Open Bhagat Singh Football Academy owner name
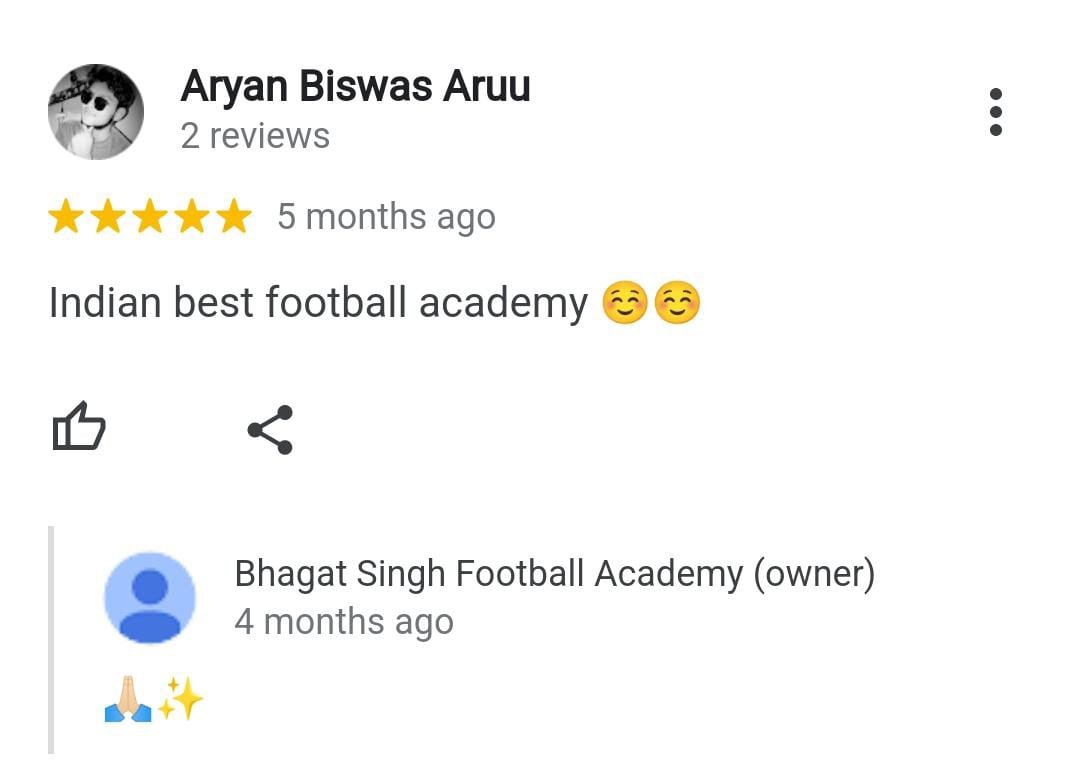Image resolution: width=1080 pixels, height=784 pixels. tap(554, 574)
